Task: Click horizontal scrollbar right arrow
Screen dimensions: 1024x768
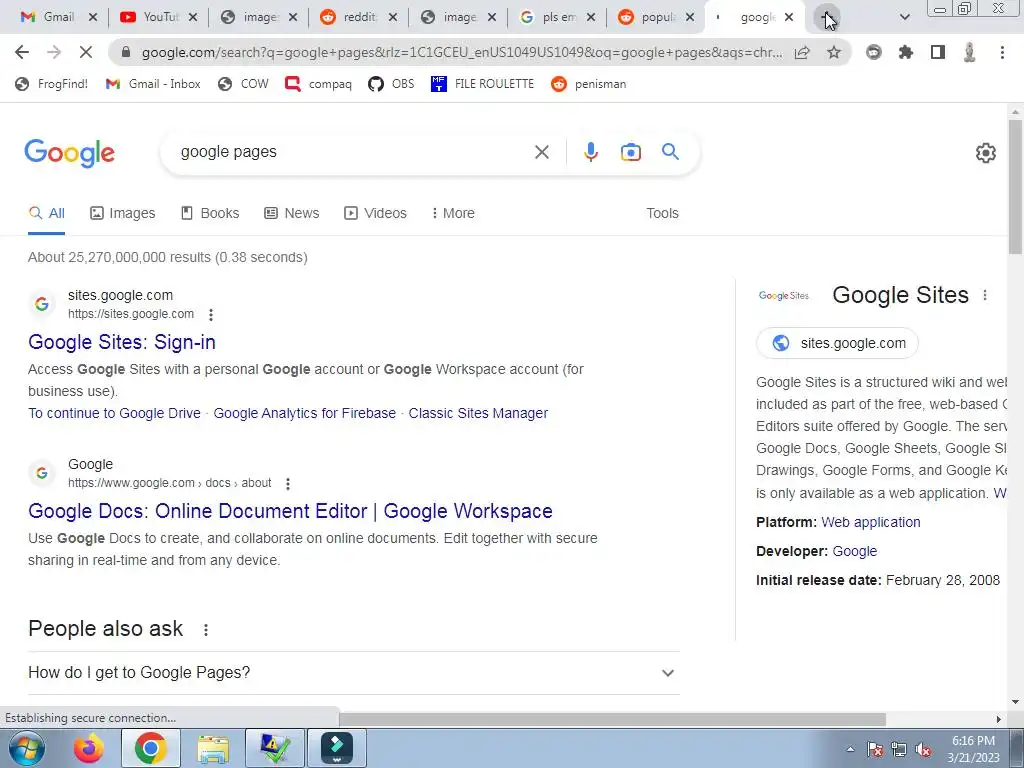Action: [998, 719]
